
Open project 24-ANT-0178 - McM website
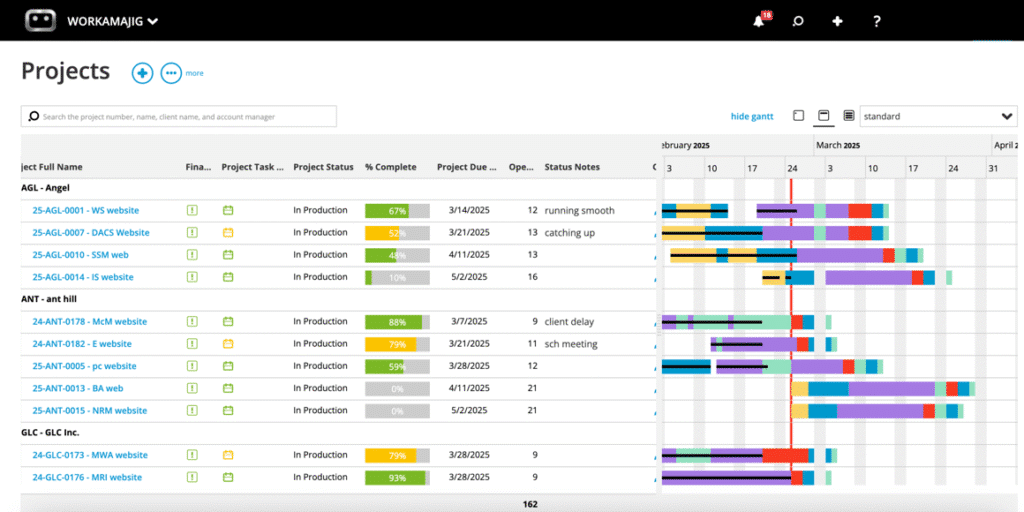[x=90, y=322]
